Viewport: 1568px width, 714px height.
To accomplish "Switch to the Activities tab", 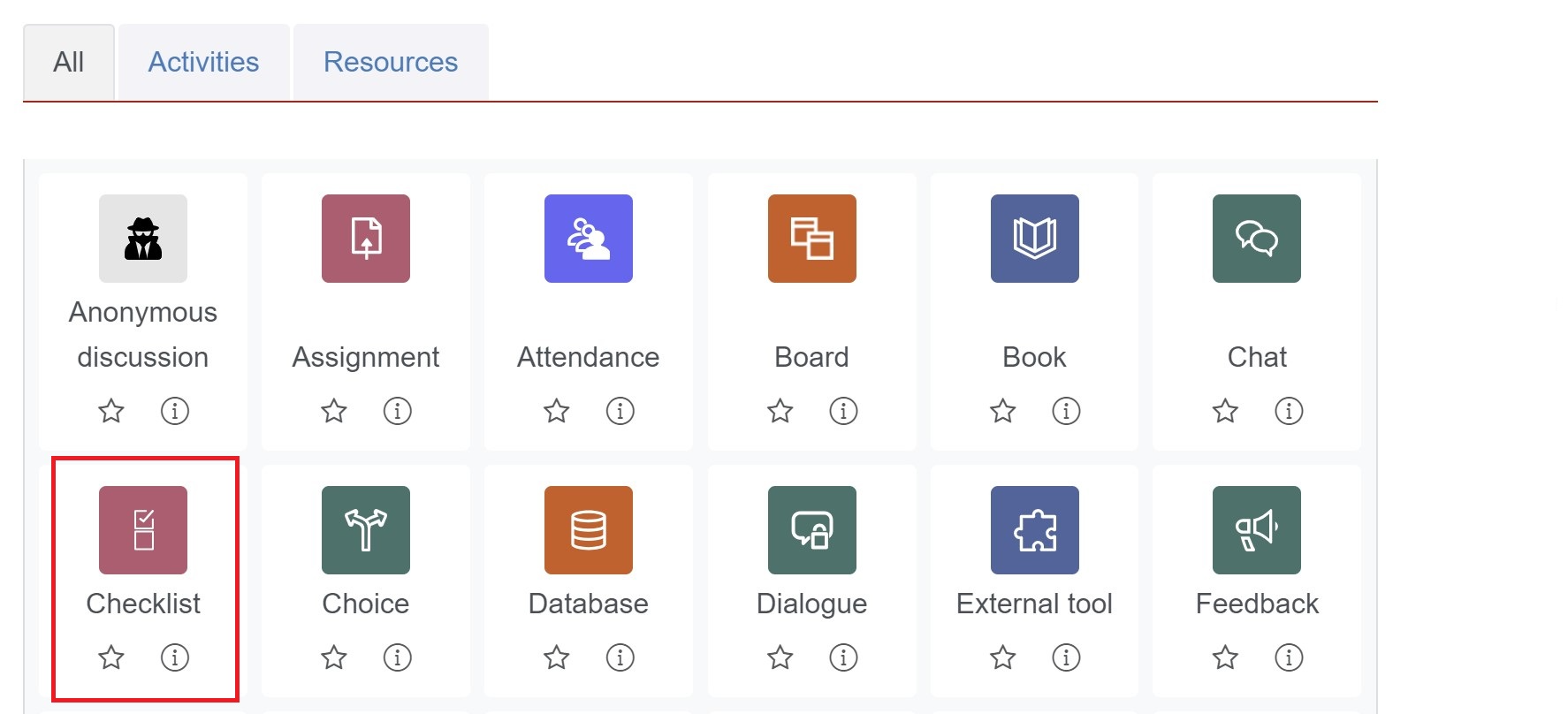I will [x=203, y=62].
